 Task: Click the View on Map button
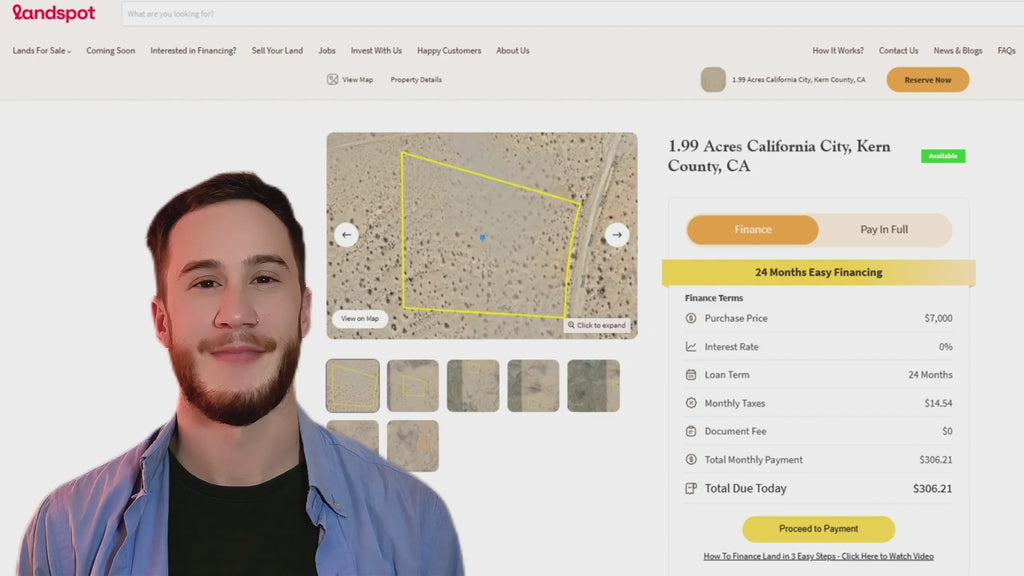360,319
